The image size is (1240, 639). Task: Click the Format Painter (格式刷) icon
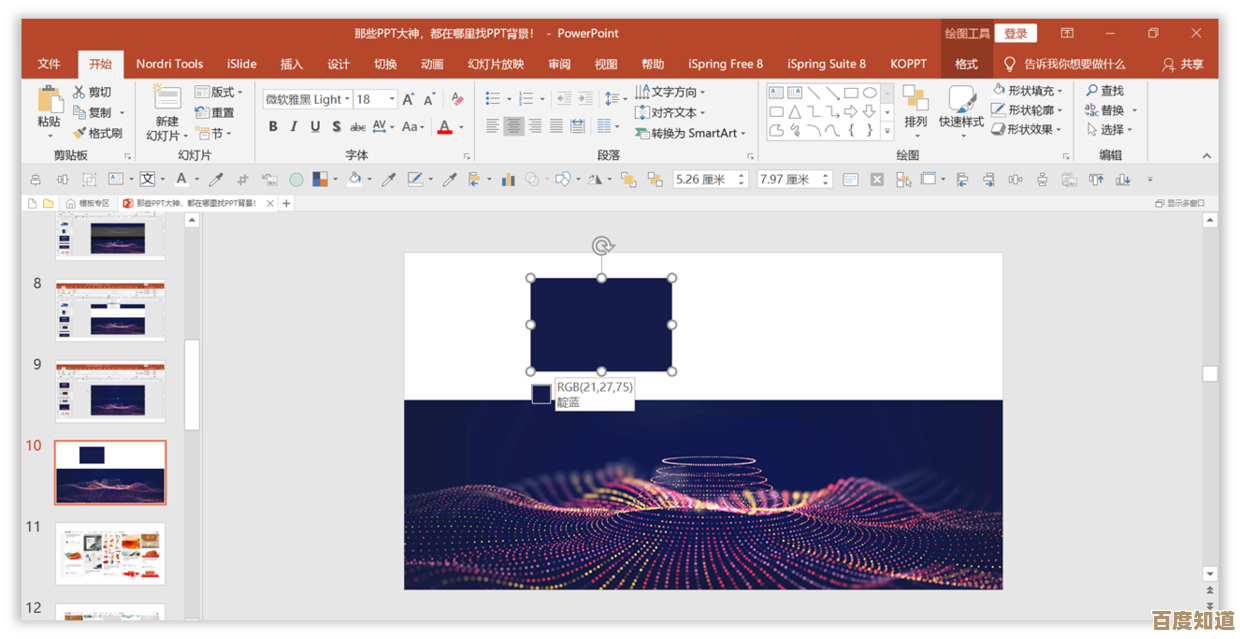79,133
